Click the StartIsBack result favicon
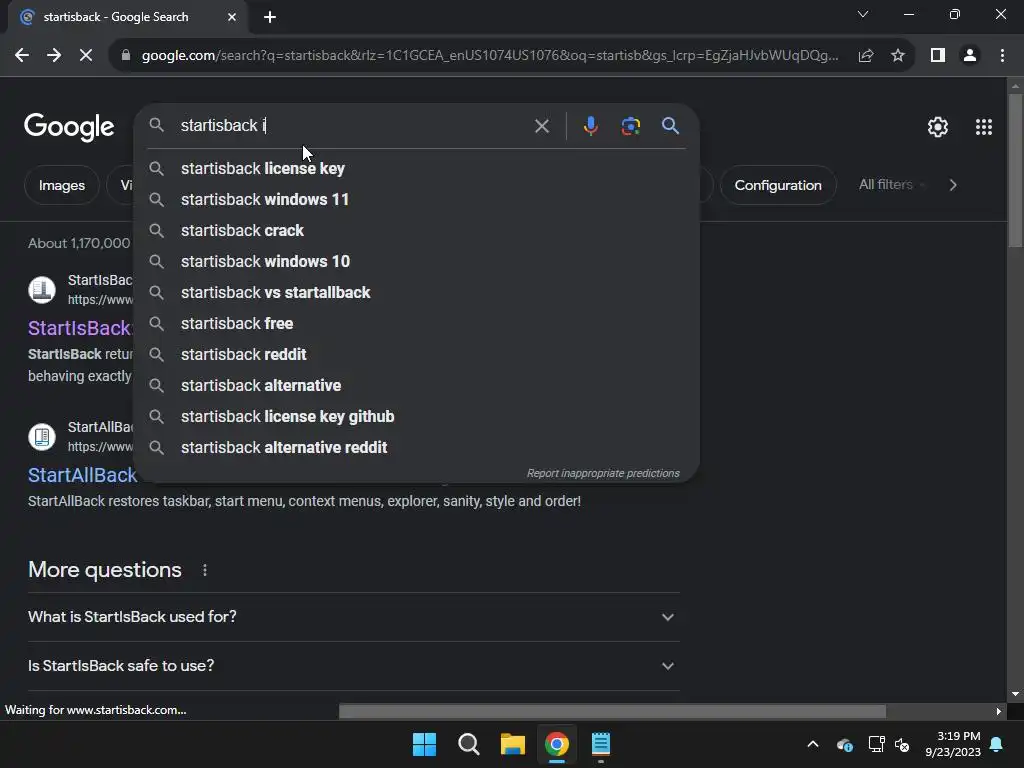Screen dimensions: 1024x768 tap(42, 289)
